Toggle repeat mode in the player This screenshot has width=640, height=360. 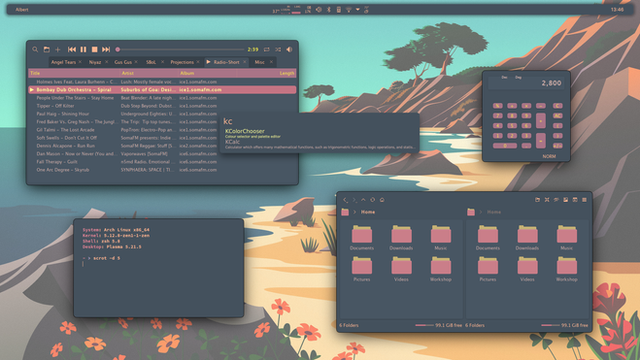coord(267,49)
